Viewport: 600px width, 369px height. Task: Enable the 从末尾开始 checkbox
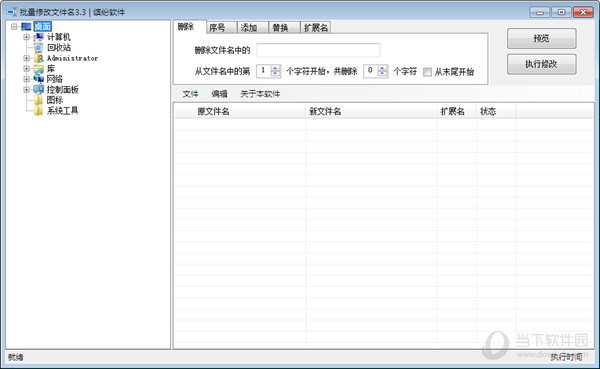pyautogui.click(x=427, y=72)
